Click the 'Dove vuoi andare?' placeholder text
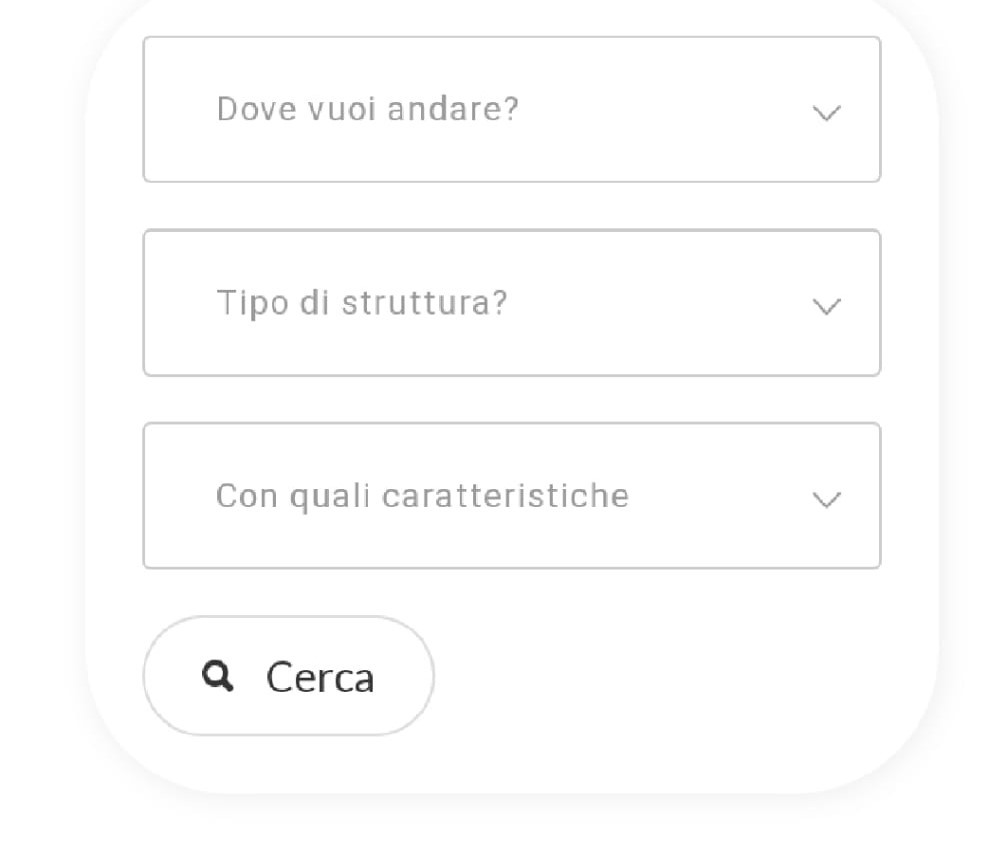Image resolution: width=1008 pixels, height=868 pixels. coord(367,109)
